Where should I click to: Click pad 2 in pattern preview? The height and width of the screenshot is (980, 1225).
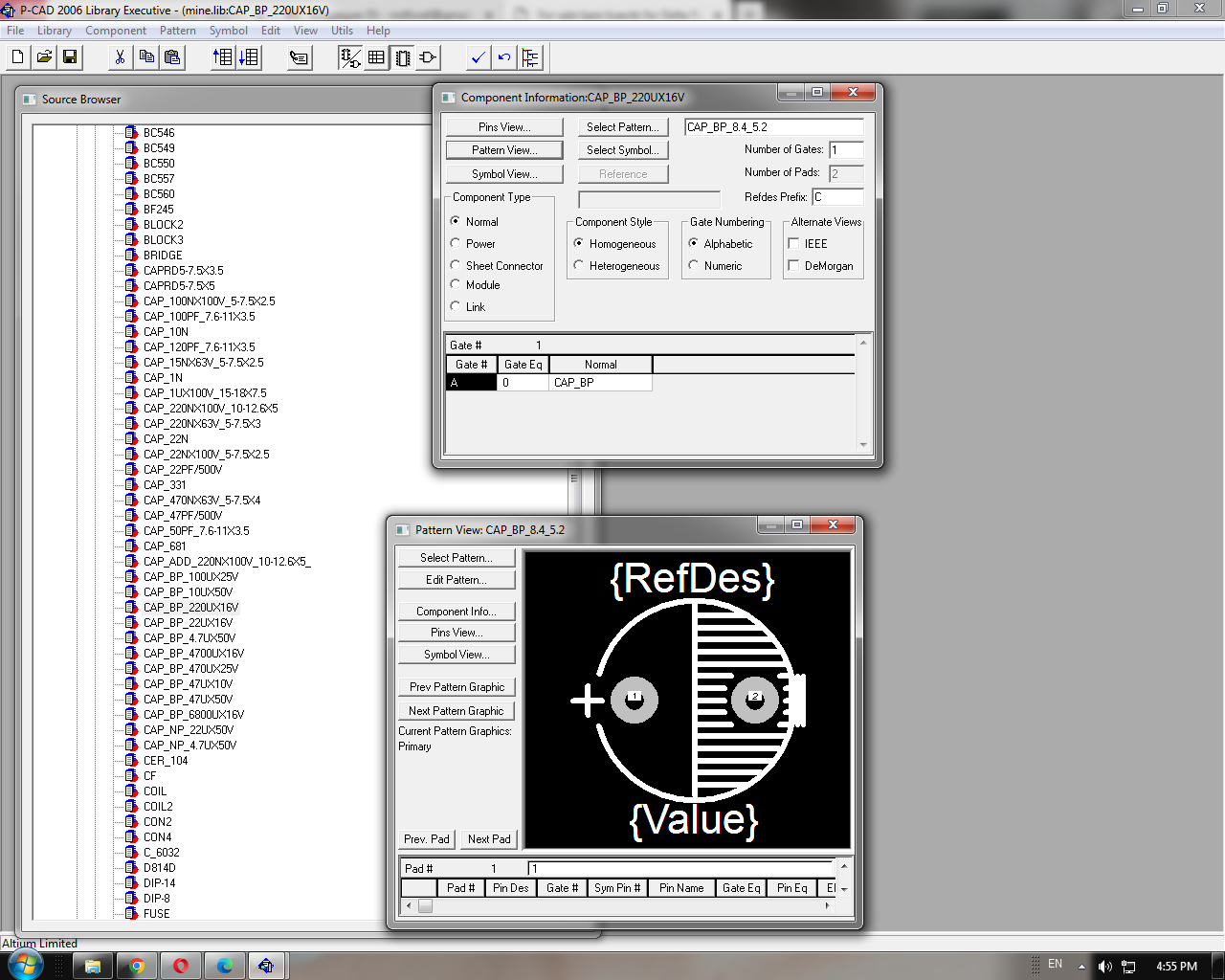pyautogui.click(x=755, y=701)
